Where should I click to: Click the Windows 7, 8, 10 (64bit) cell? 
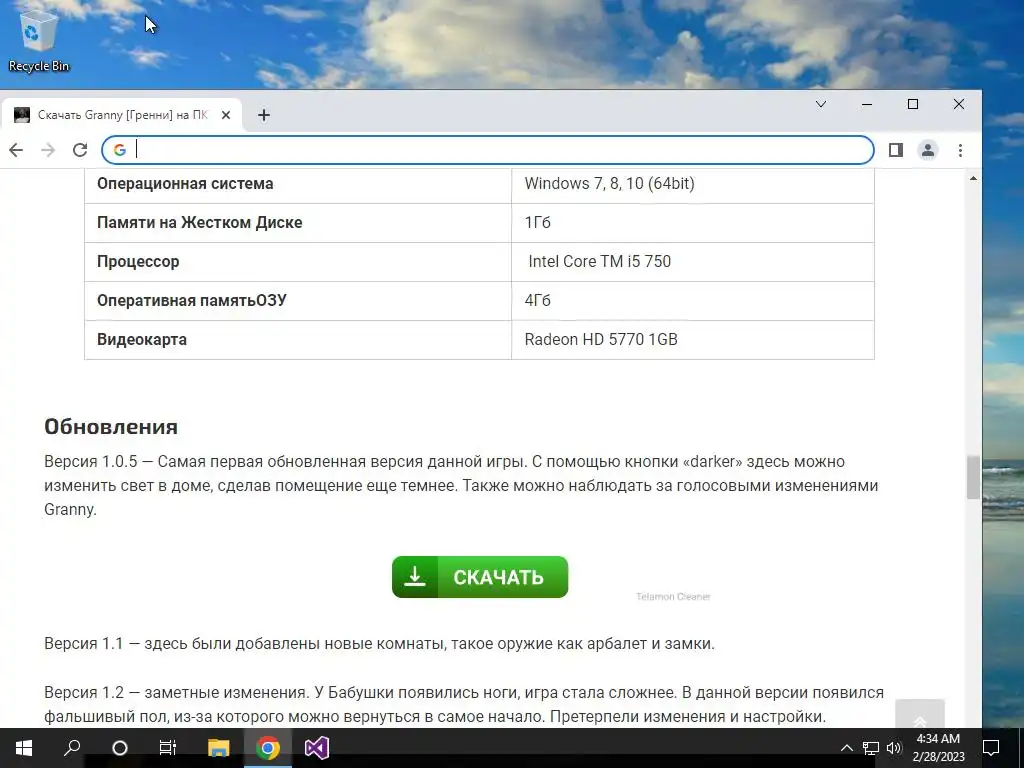tap(693, 184)
